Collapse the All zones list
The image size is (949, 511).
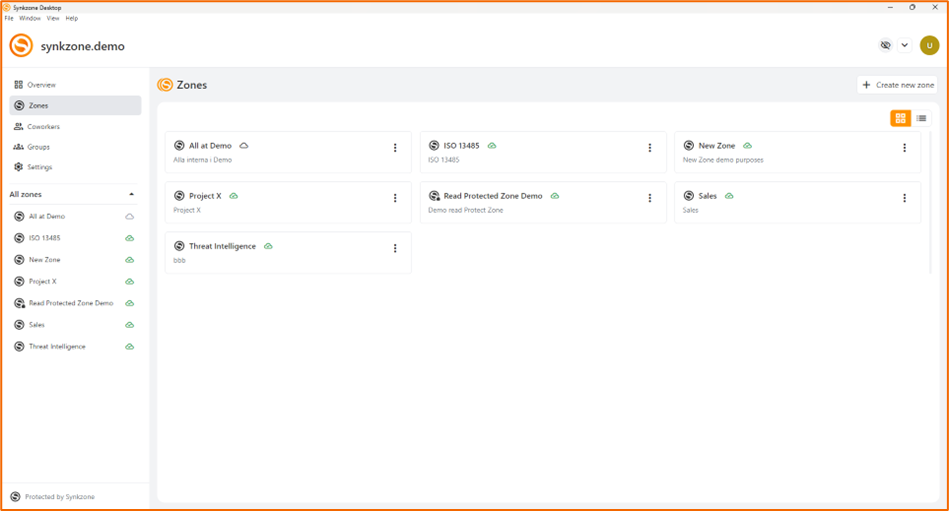[131, 194]
